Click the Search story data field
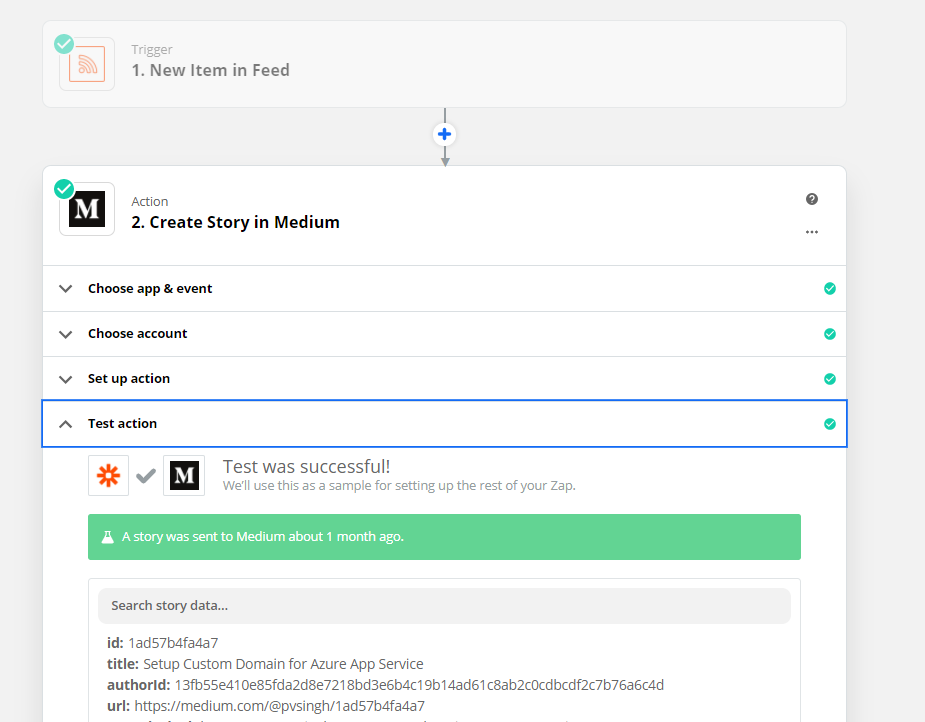 444,606
